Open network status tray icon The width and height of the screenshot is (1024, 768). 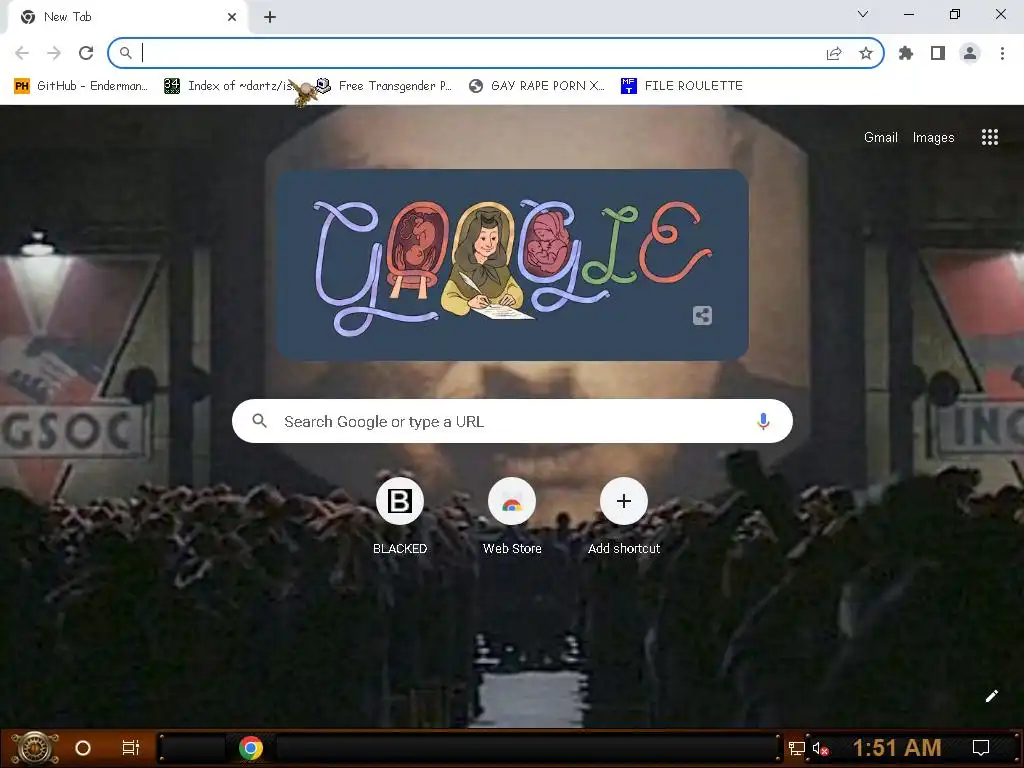(x=796, y=749)
